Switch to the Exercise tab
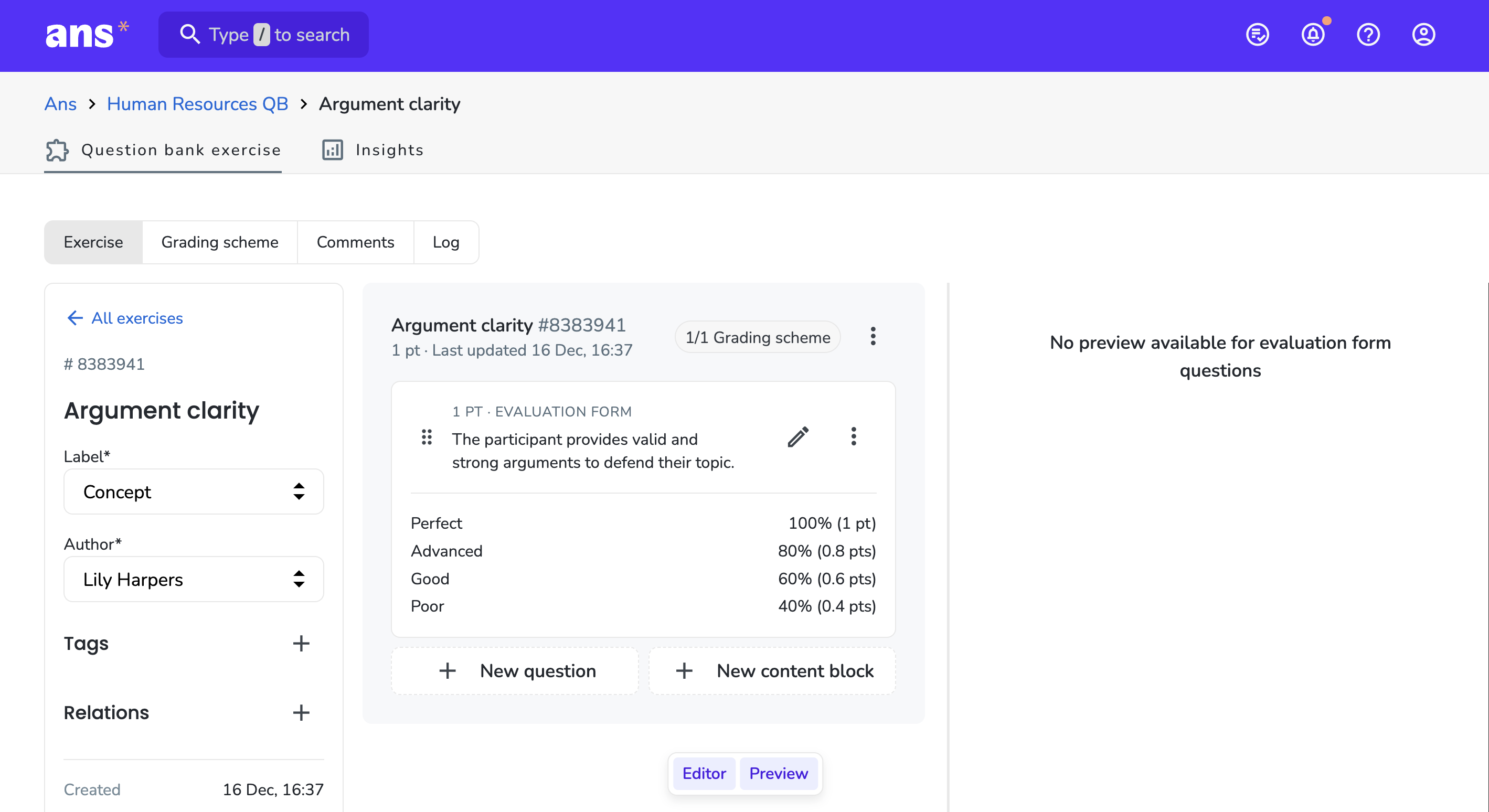 (x=93, y=242)
